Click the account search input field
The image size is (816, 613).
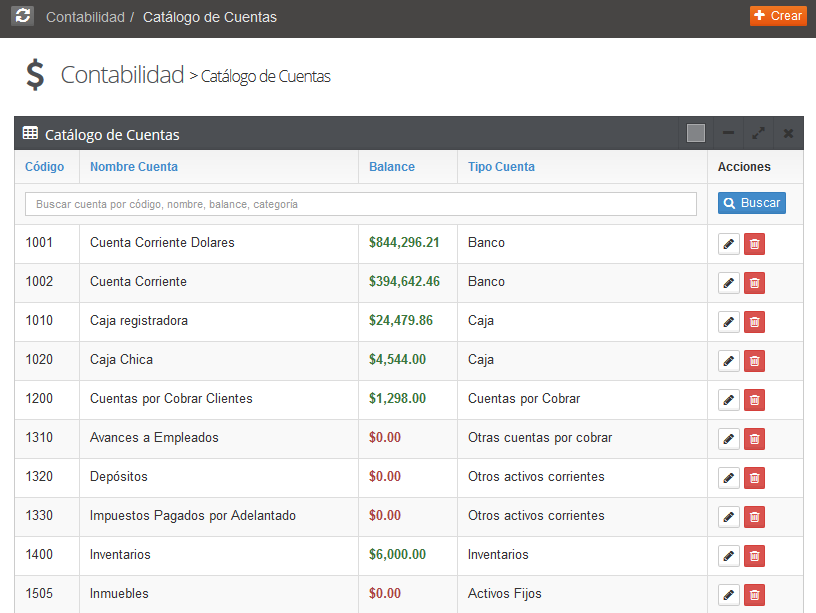tap(360, 203)
